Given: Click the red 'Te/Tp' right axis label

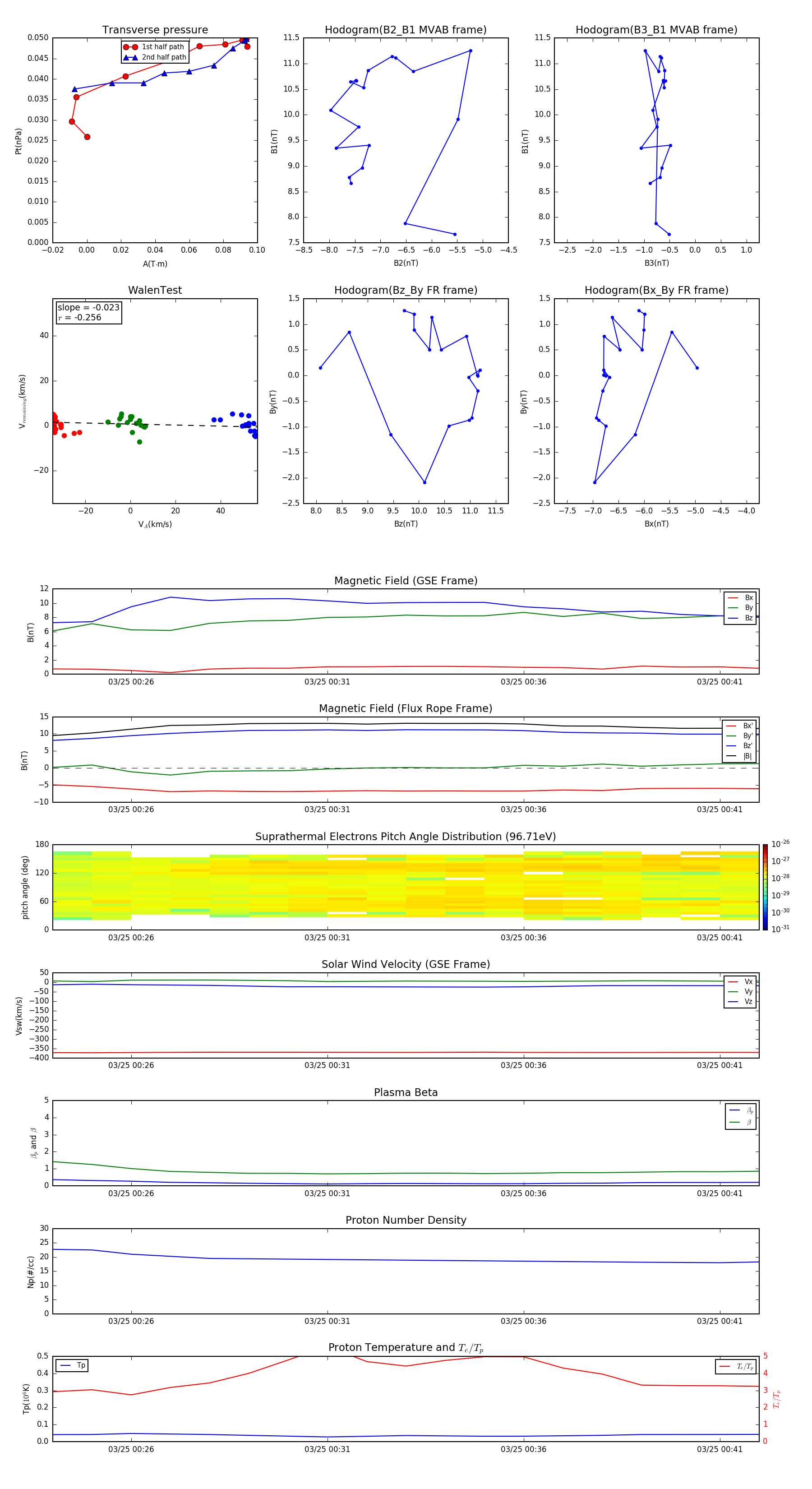Looking at the screenshot, I should coord(777,1399).
